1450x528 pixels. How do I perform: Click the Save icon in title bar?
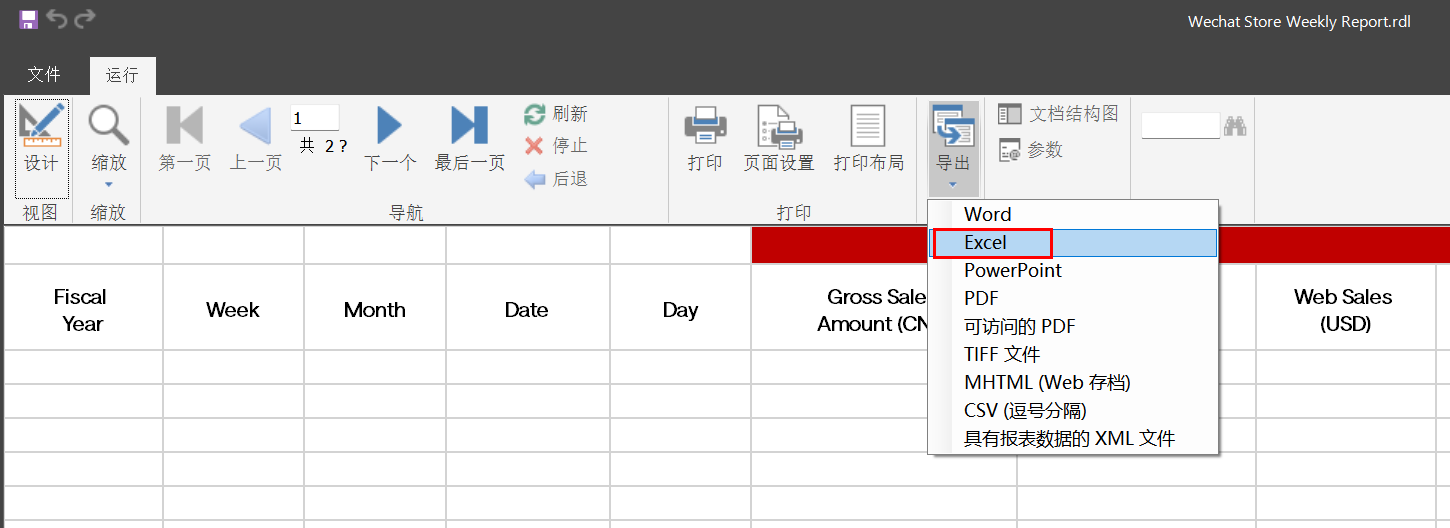28,19
